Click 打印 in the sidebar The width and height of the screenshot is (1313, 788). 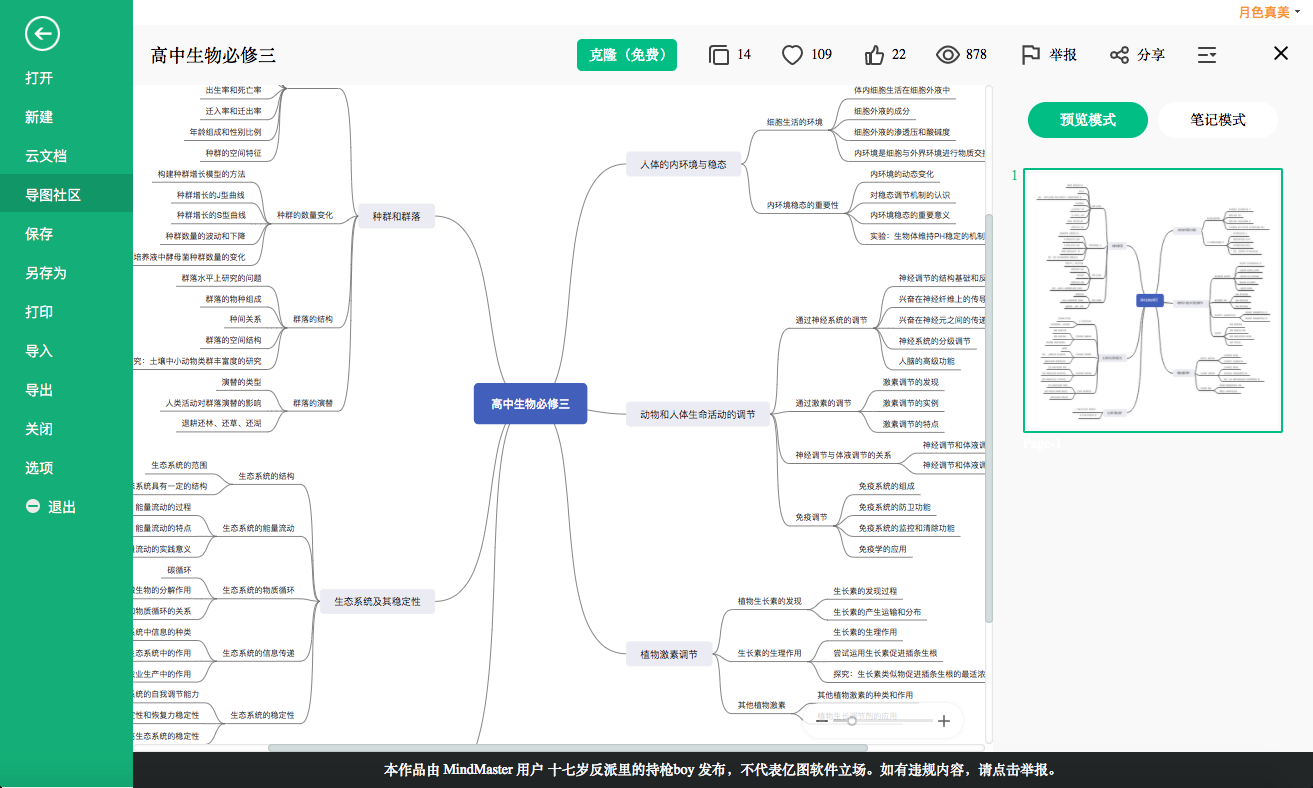tap(66, 312)
